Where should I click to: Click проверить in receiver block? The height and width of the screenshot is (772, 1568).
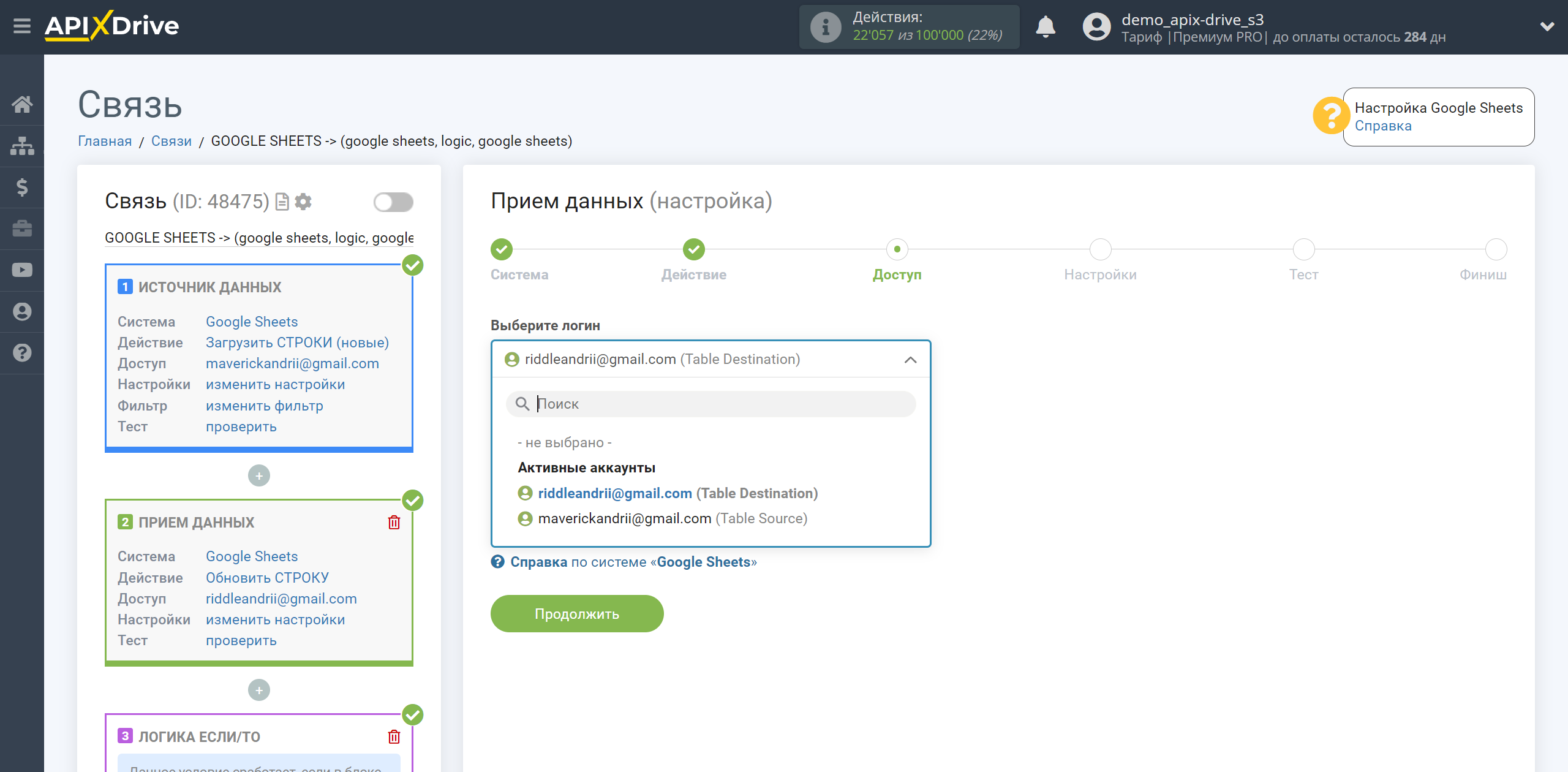(x=241, y=640)
